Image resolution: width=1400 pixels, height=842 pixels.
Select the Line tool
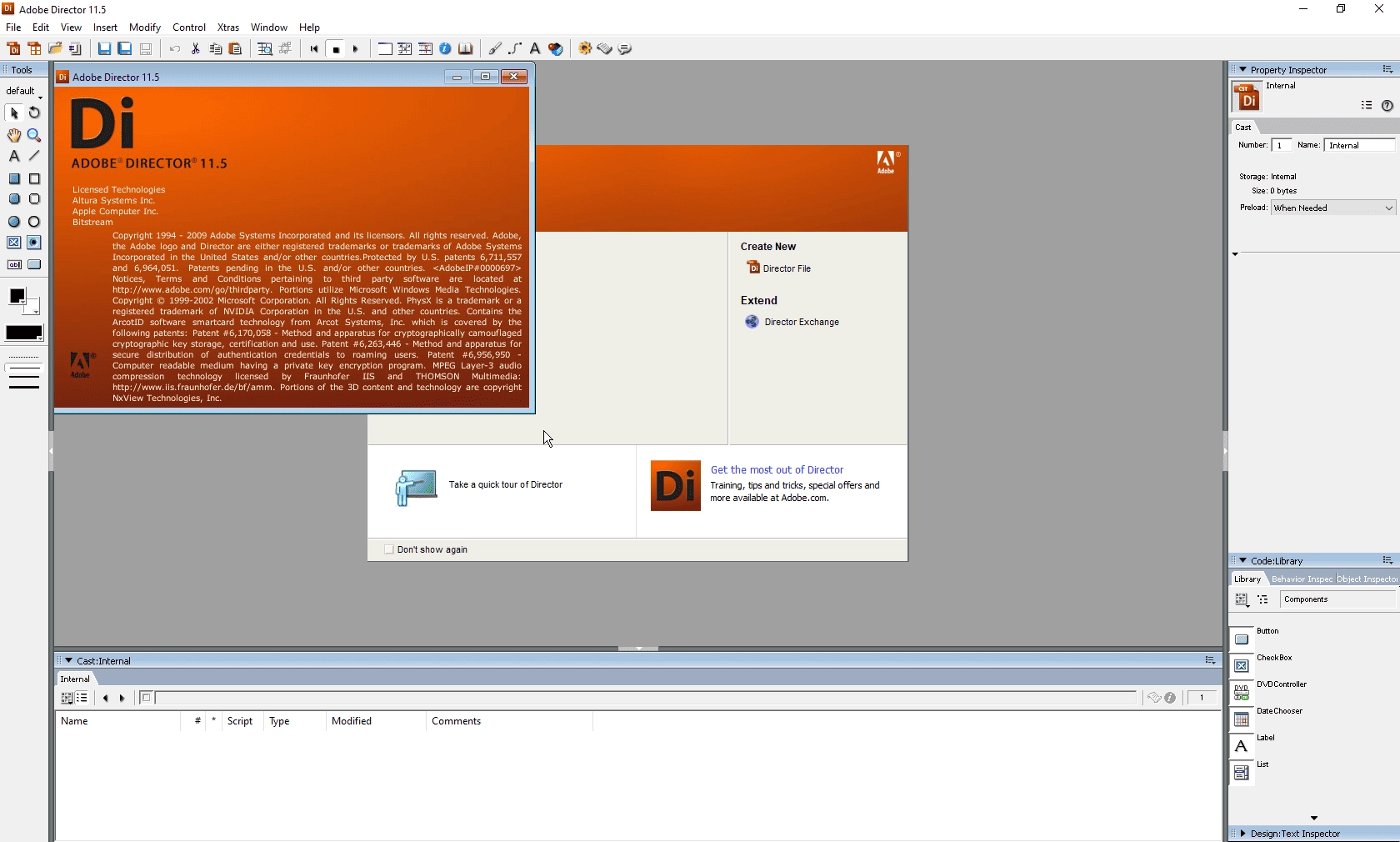coord(34,156)
